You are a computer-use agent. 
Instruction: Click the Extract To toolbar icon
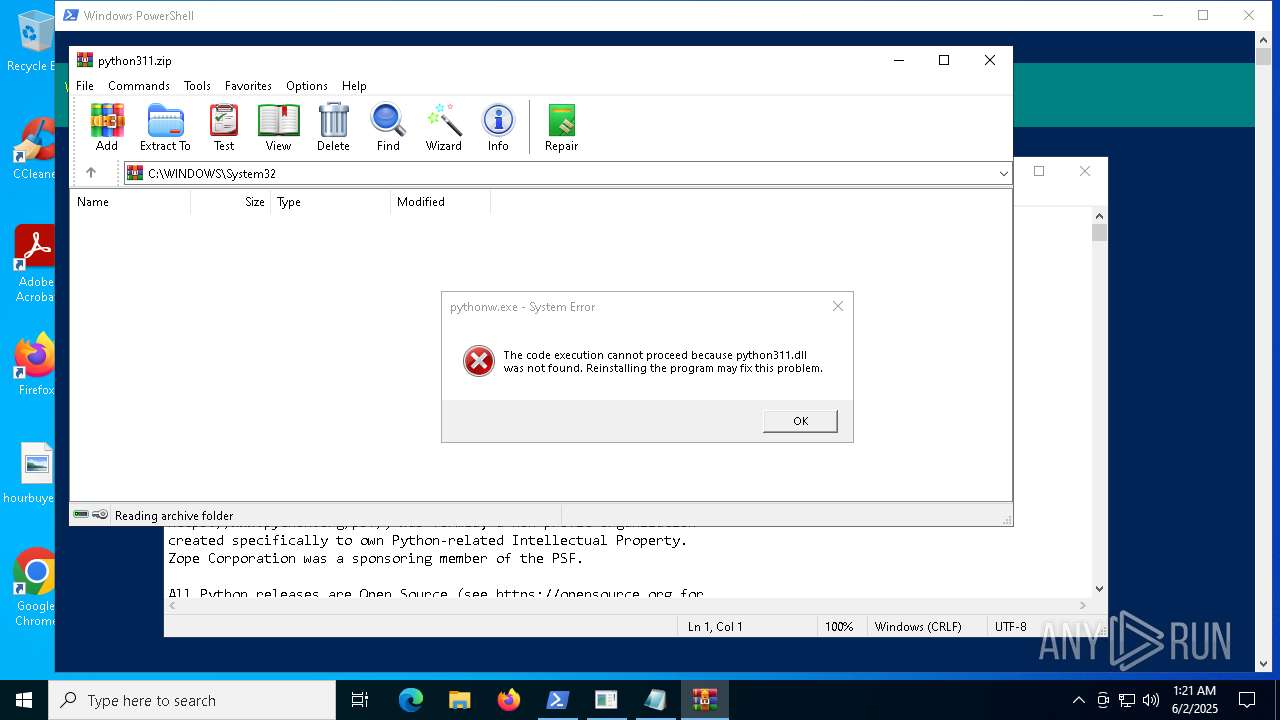tap(165, 127)
